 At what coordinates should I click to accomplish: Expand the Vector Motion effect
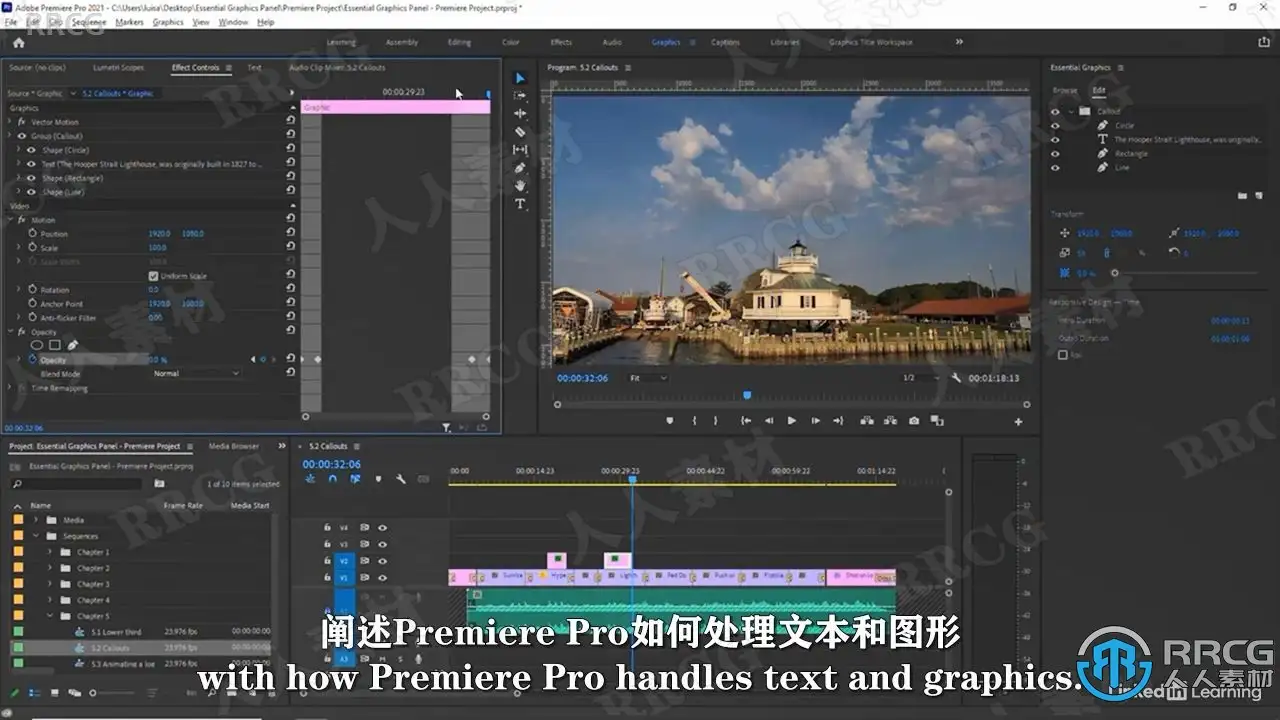tap(9, 122)
